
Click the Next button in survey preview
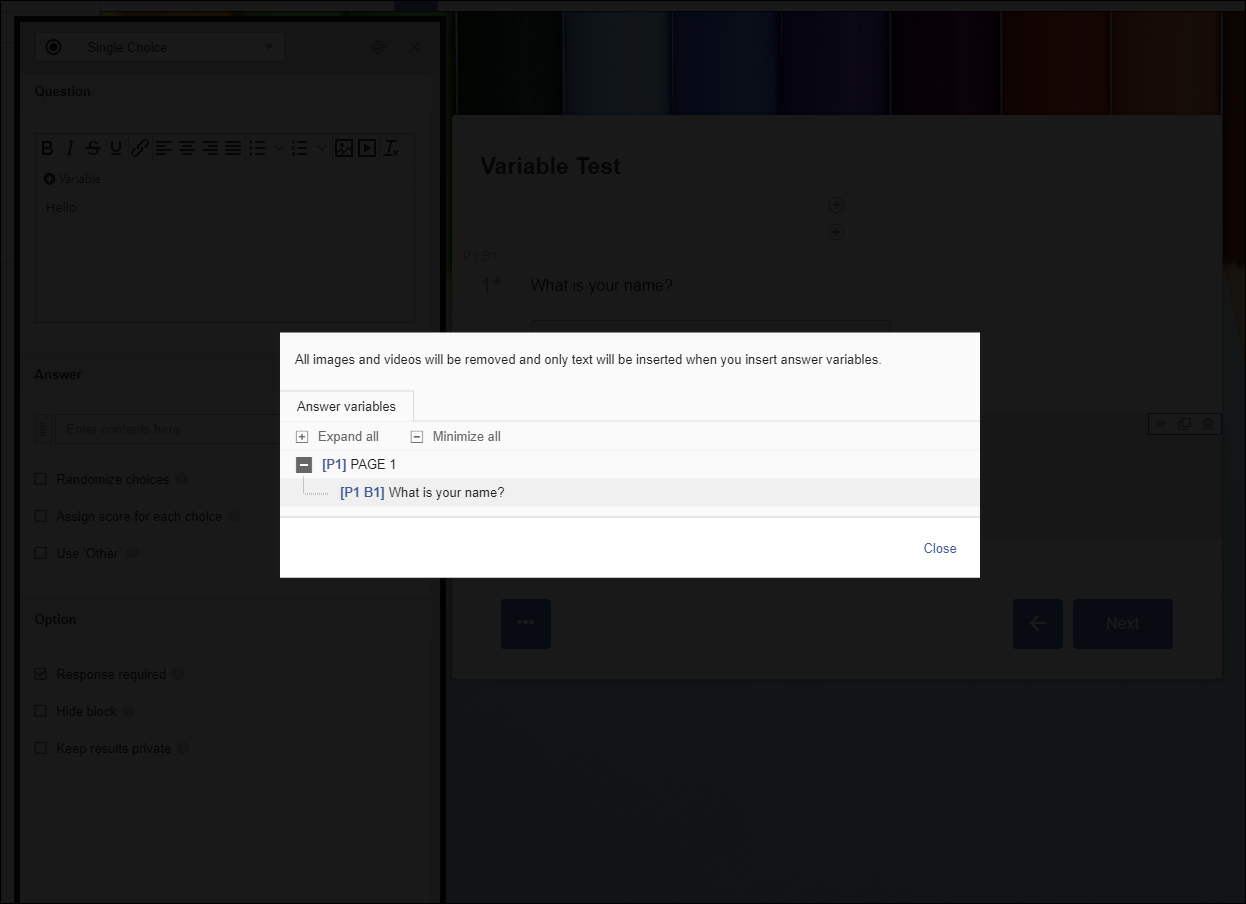1123,623
